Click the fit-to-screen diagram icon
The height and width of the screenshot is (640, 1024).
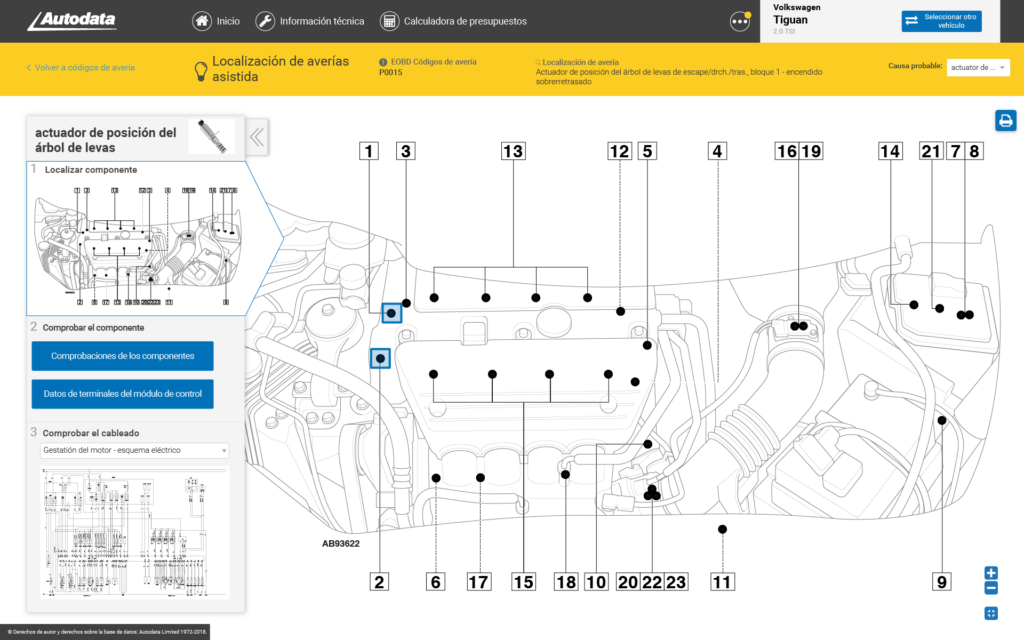click(991, 613)
